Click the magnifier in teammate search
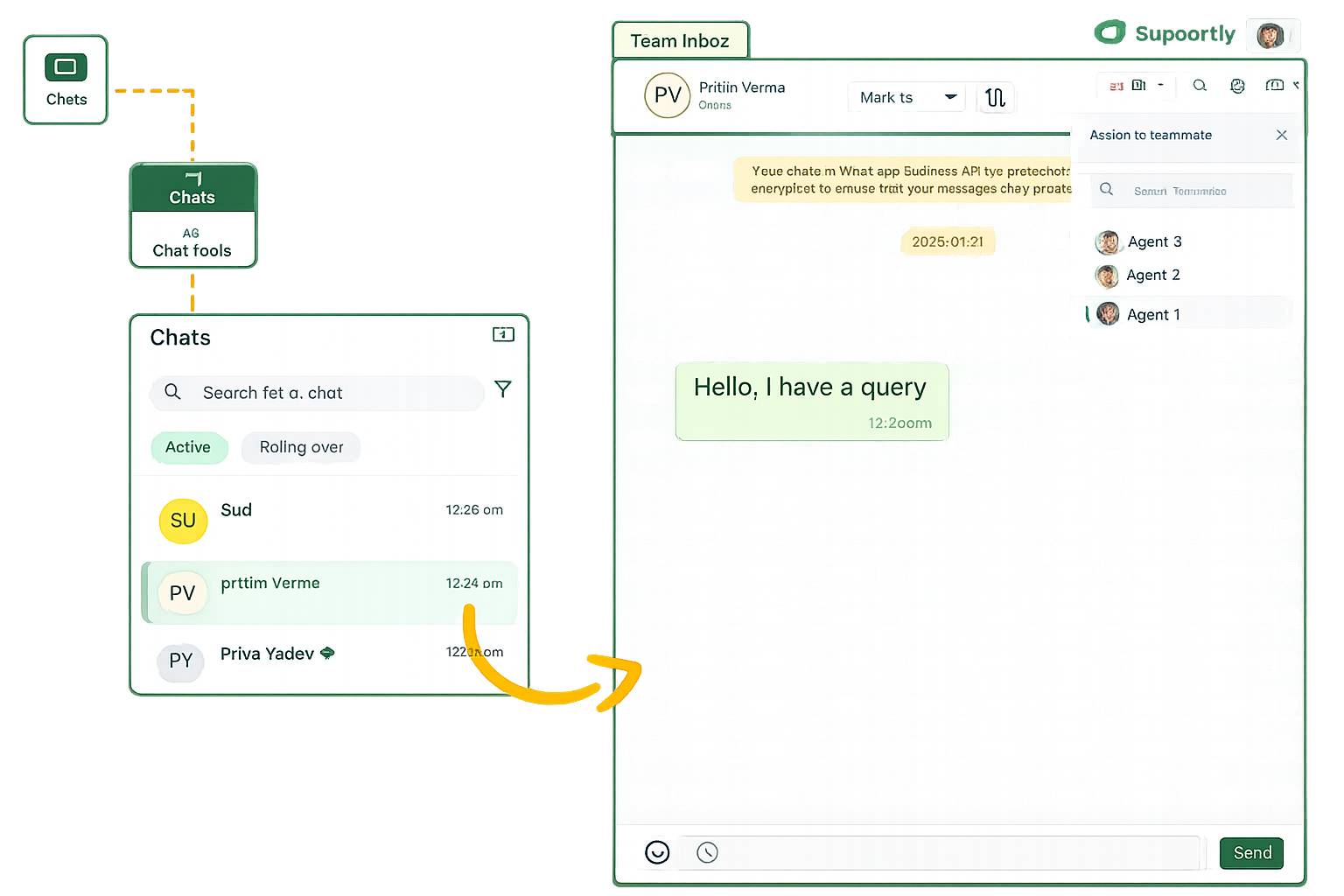The width and height of the screenshot is (1344, 896). [x=1106, y=189]
